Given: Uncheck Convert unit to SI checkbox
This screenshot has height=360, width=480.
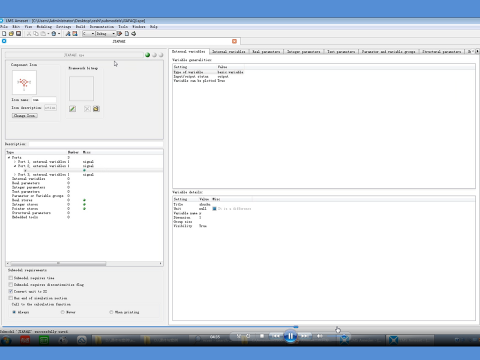Looking at the screenshot, I should (x=11, y=291).
